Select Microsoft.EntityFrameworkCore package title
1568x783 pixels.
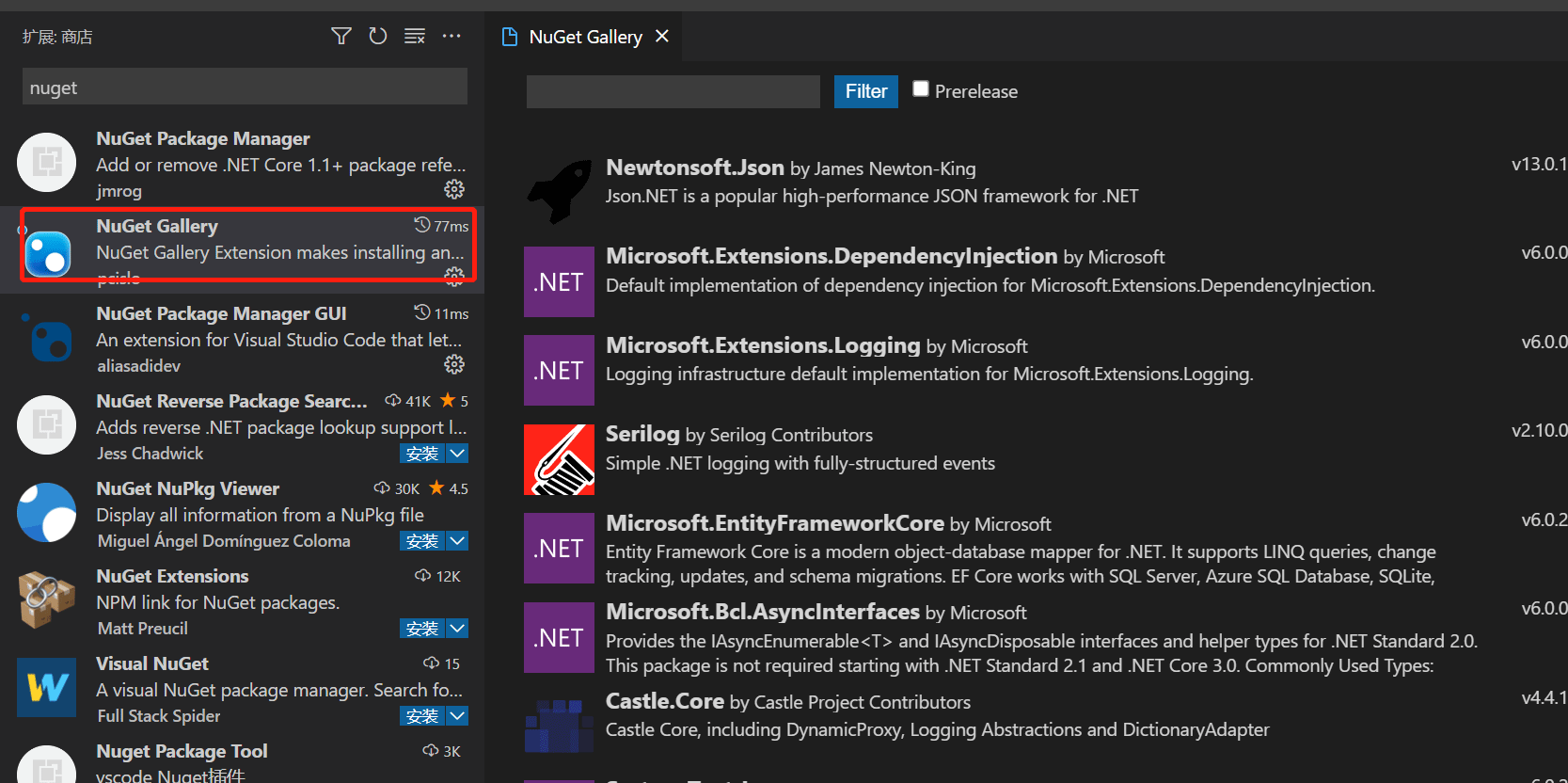775,523
